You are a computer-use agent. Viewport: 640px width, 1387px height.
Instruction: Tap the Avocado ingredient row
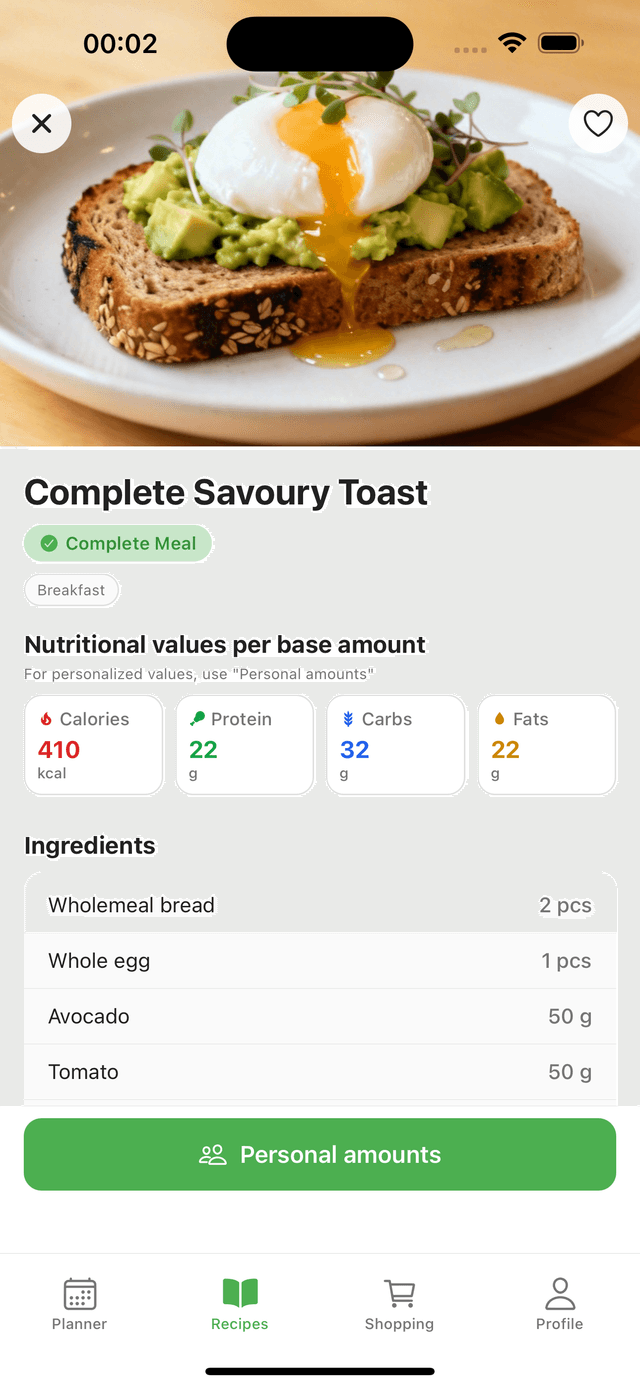click(320, 1017)
